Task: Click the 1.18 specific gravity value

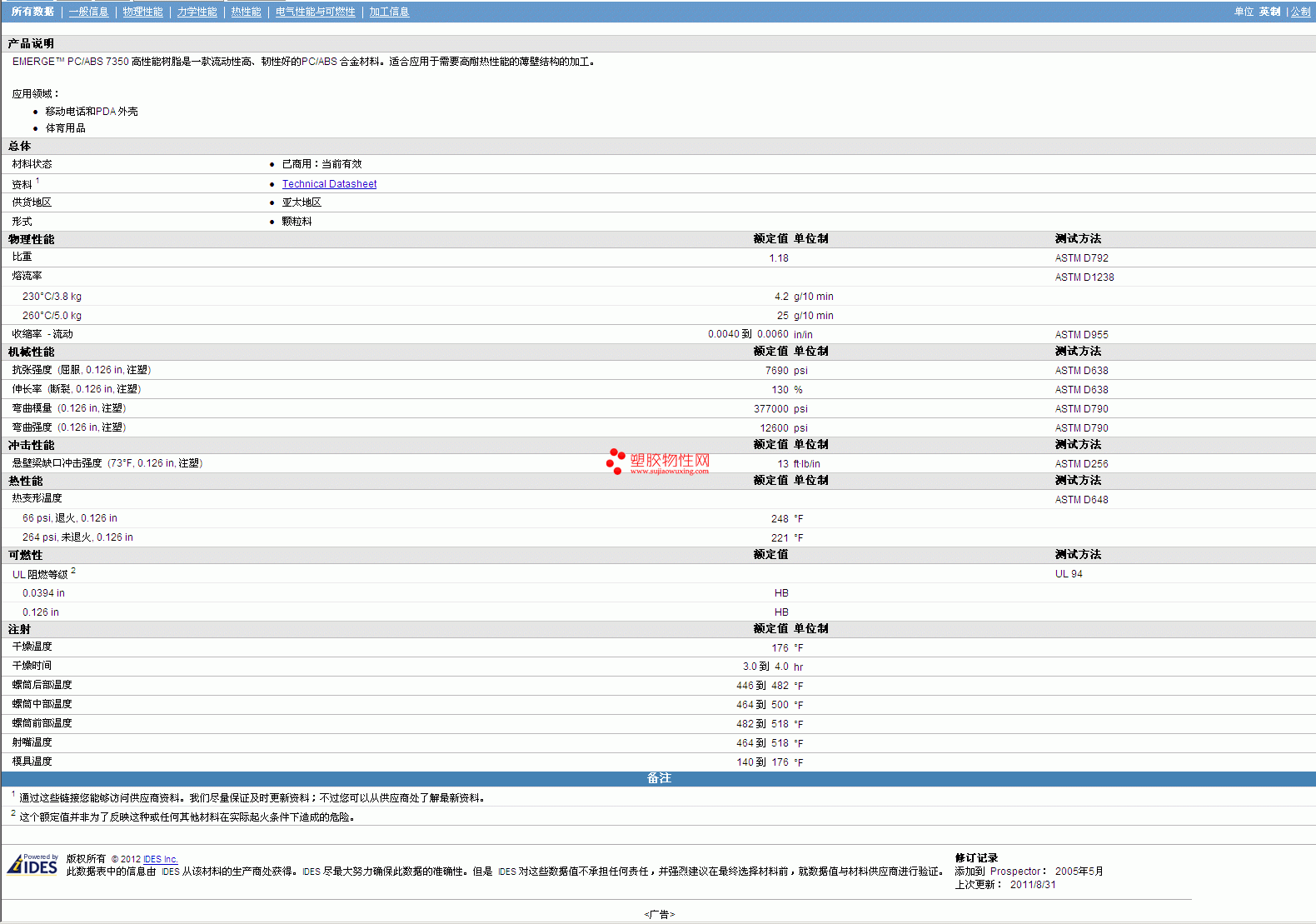Action: 779,258
